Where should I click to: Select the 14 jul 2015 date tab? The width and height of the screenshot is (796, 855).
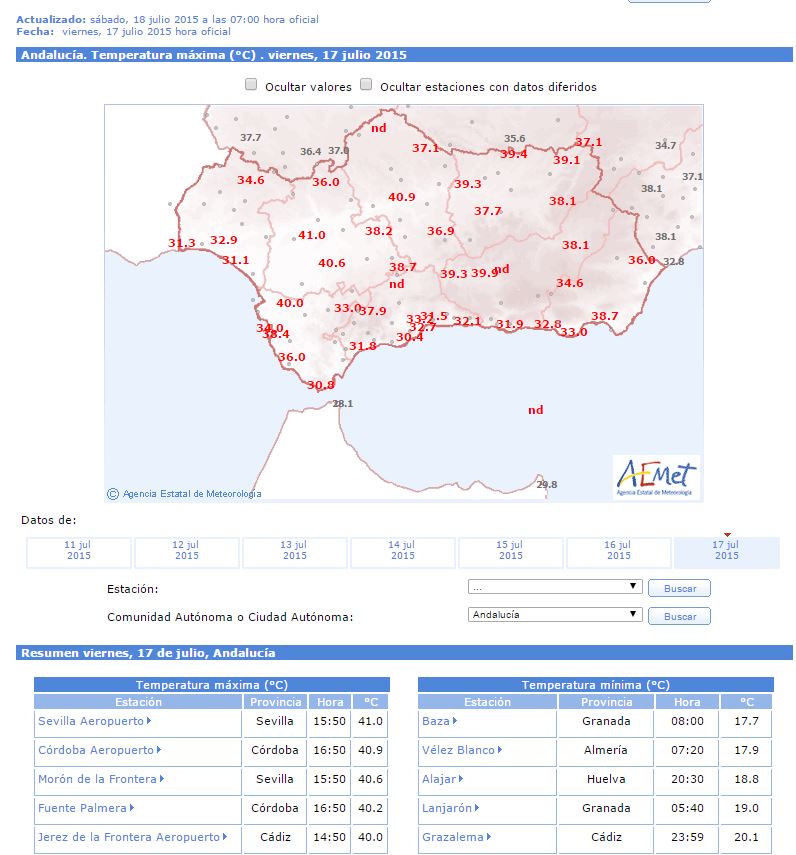402,551
